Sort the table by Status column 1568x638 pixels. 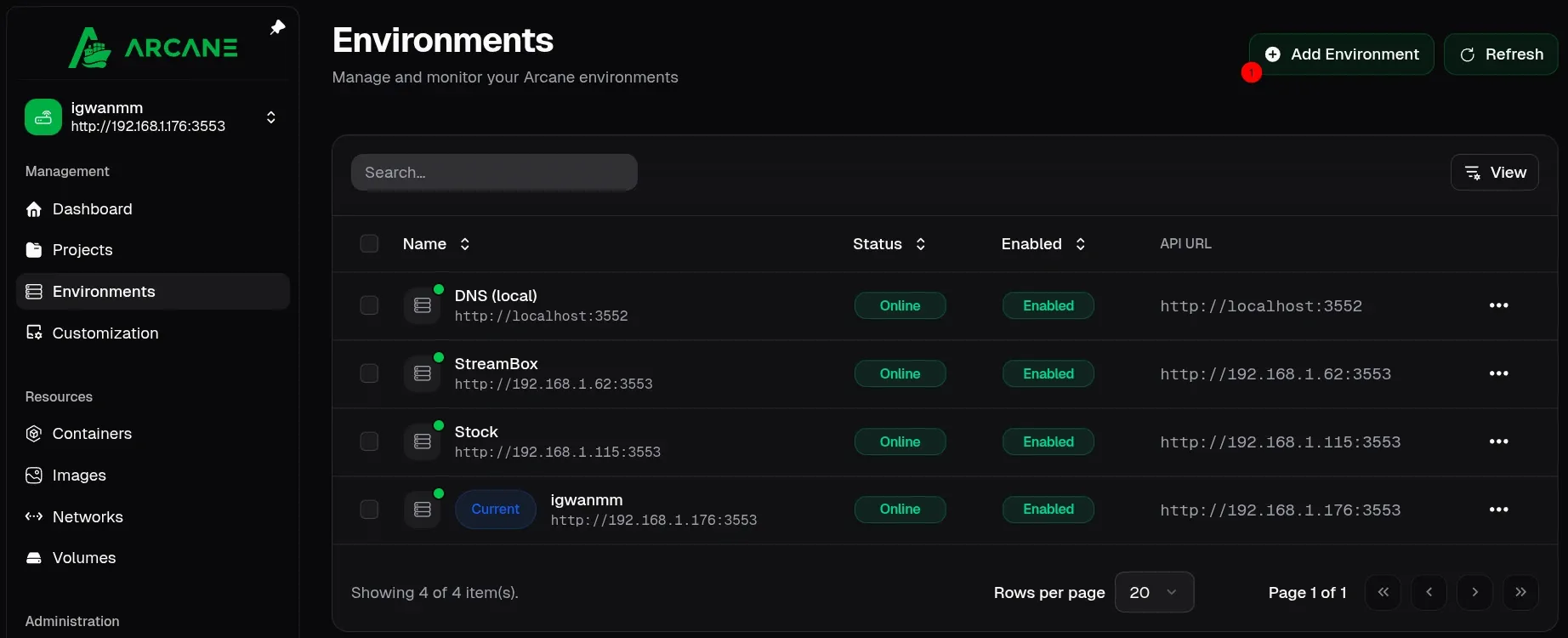click(889, 244)
